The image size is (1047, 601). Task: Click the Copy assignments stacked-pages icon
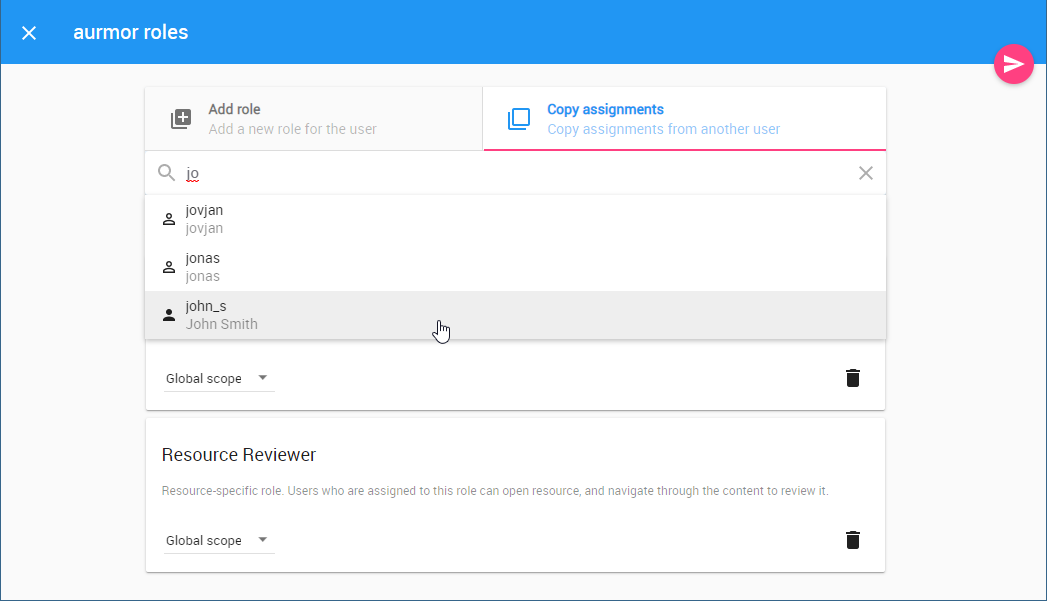pyautogui.click(x=519, y=119)
